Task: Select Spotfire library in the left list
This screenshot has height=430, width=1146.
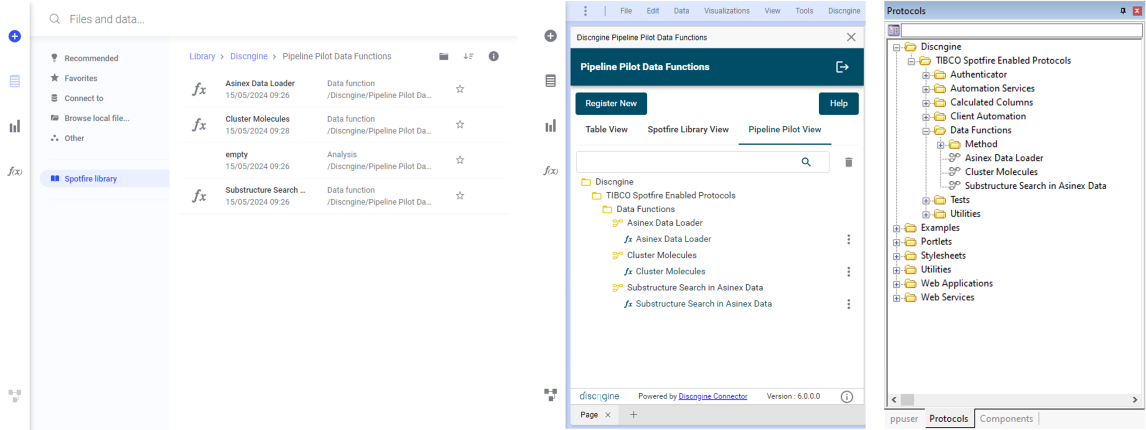Action: point(105,178)
